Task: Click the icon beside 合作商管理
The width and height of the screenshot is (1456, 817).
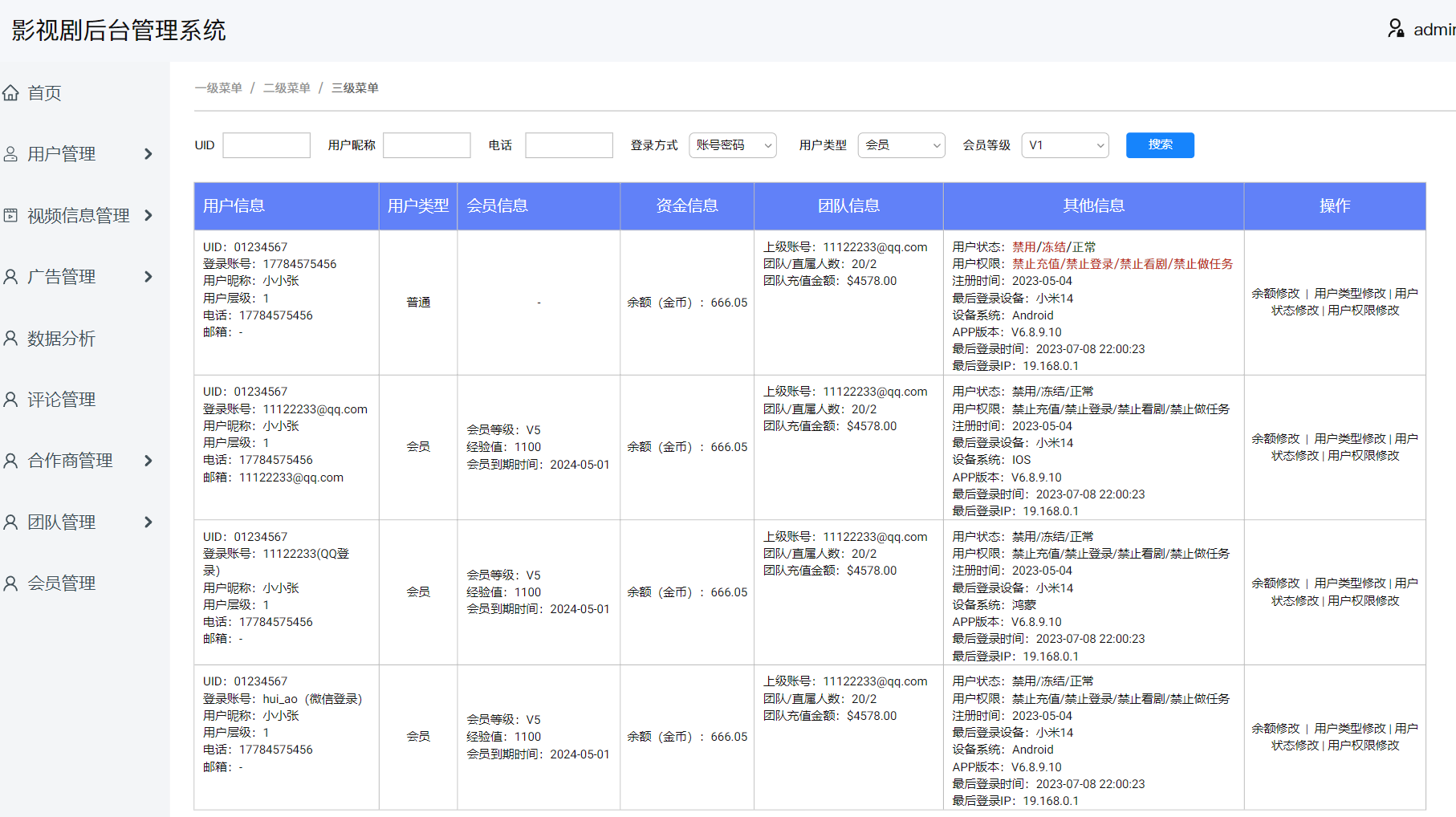Action: 10,461
